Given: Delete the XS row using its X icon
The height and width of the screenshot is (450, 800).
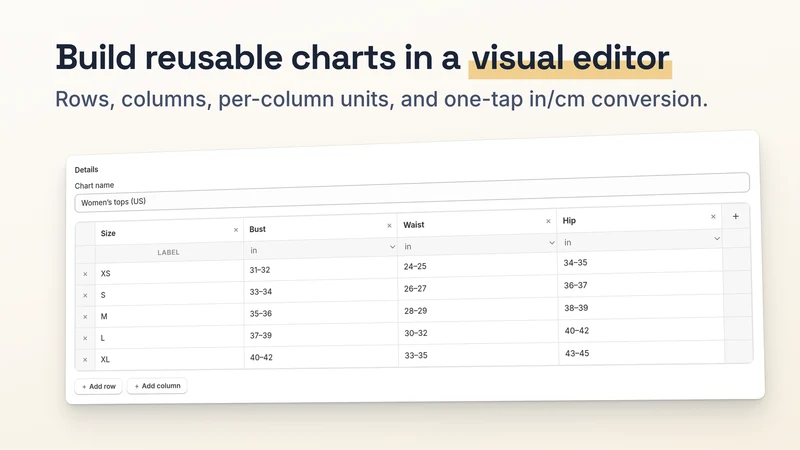Looking at the screenshot, I should pyautogui.click(x=85, y=274).
